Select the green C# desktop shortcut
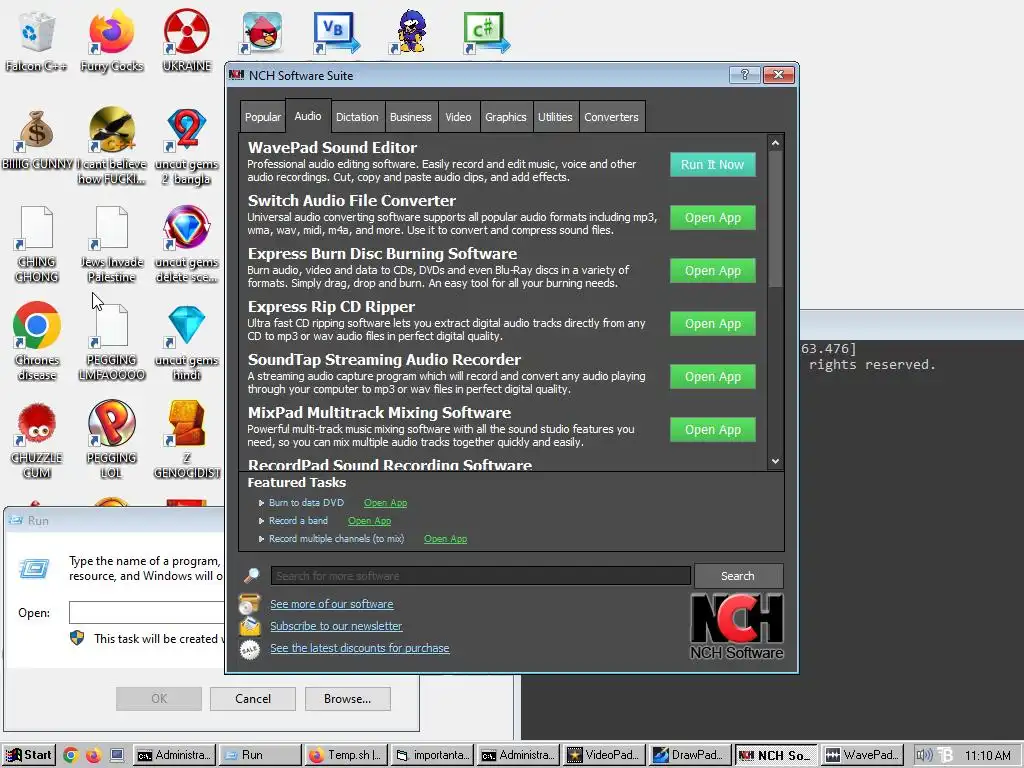 pos(487,33)
